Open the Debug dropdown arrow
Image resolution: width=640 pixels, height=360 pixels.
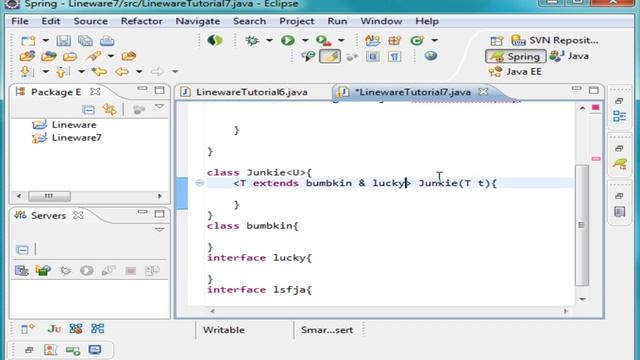tap(269, 40)
